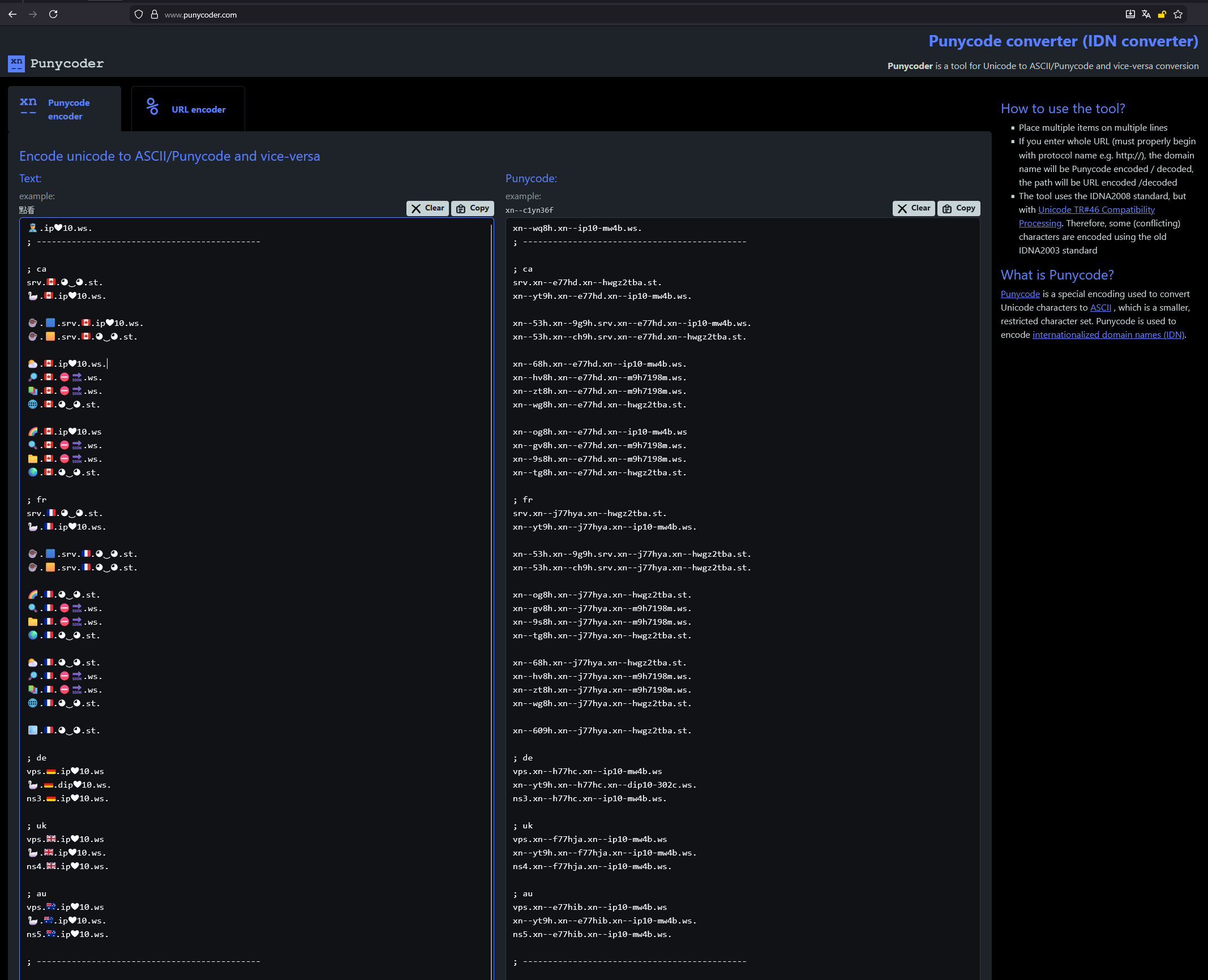Viewport: 1208px width, 980px height.
Task: Click the browser address bar URL
Action: (x=201, y=15)
